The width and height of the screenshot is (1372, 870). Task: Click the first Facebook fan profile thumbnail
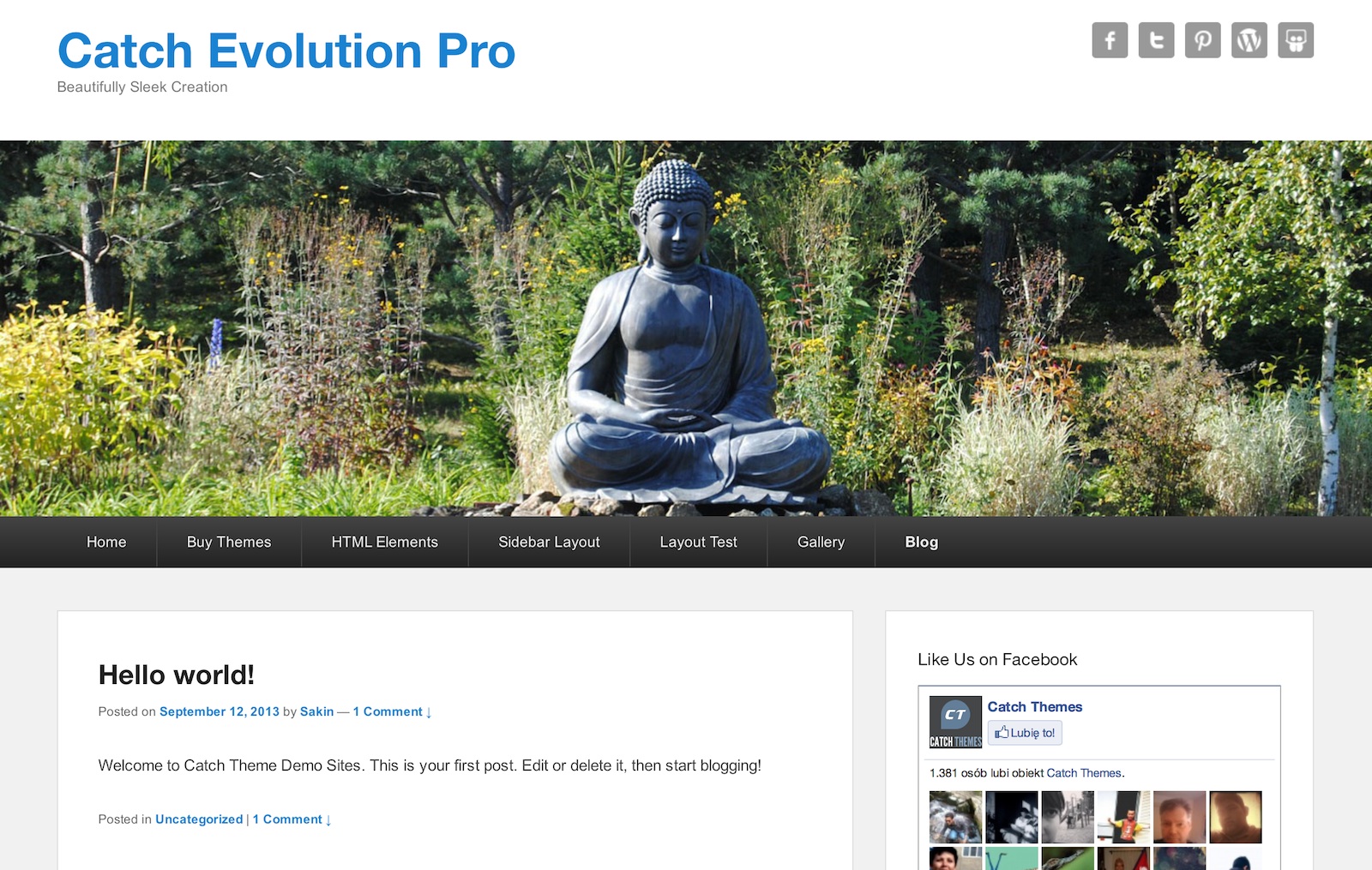tap(955, 817)
